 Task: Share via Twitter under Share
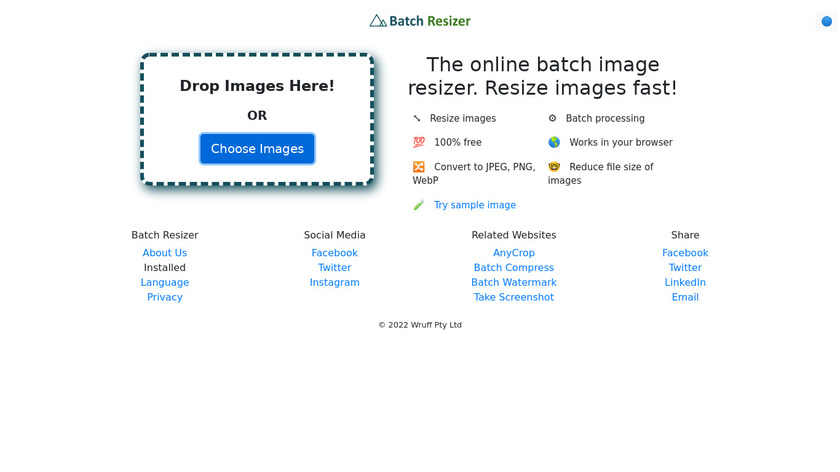point(685,267)
